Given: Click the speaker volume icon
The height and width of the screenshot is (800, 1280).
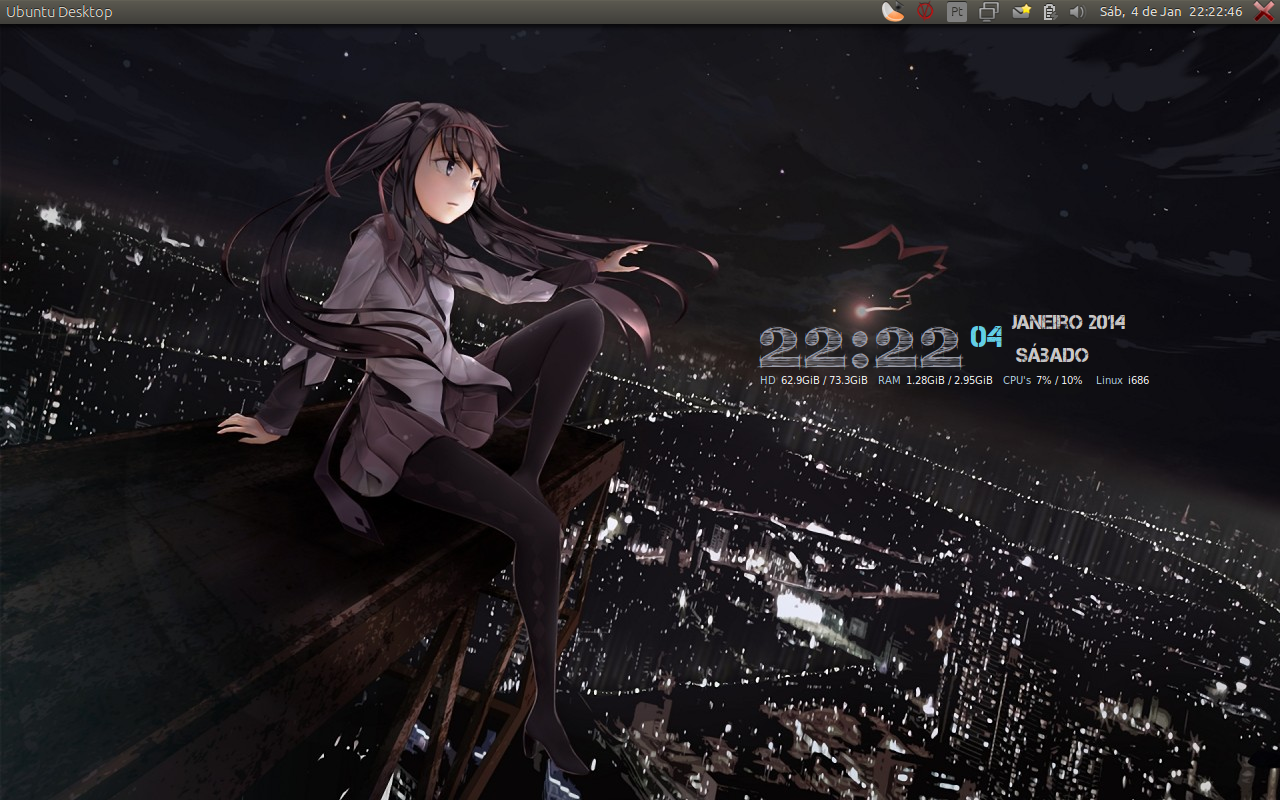Looking at the screenshot, I should pos(1077,12).
